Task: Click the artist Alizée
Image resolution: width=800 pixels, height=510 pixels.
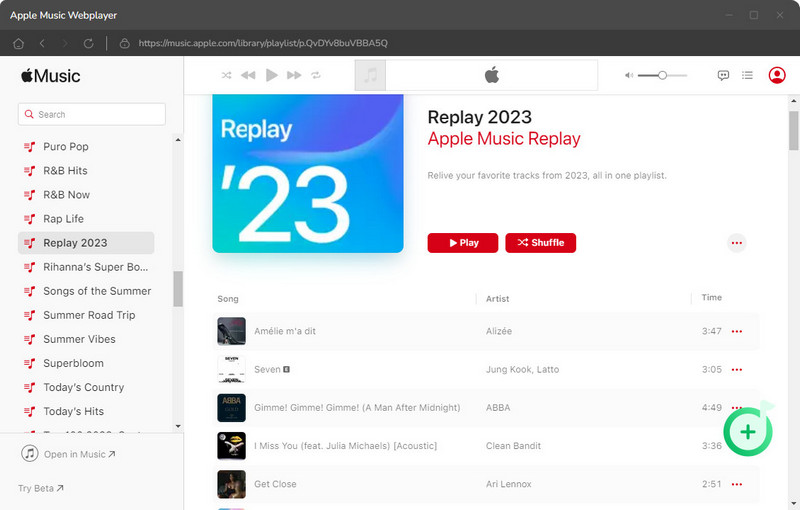Action: click(498, 332)
